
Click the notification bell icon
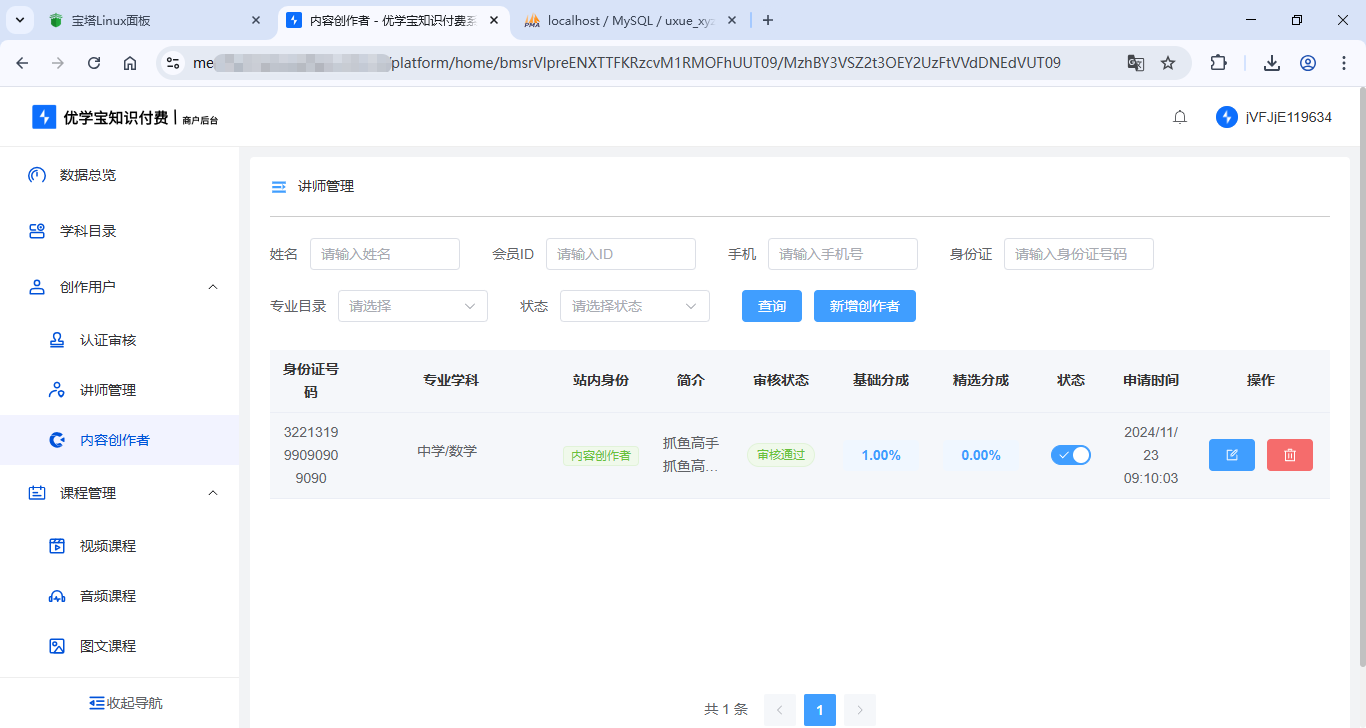coord(1180,118)
